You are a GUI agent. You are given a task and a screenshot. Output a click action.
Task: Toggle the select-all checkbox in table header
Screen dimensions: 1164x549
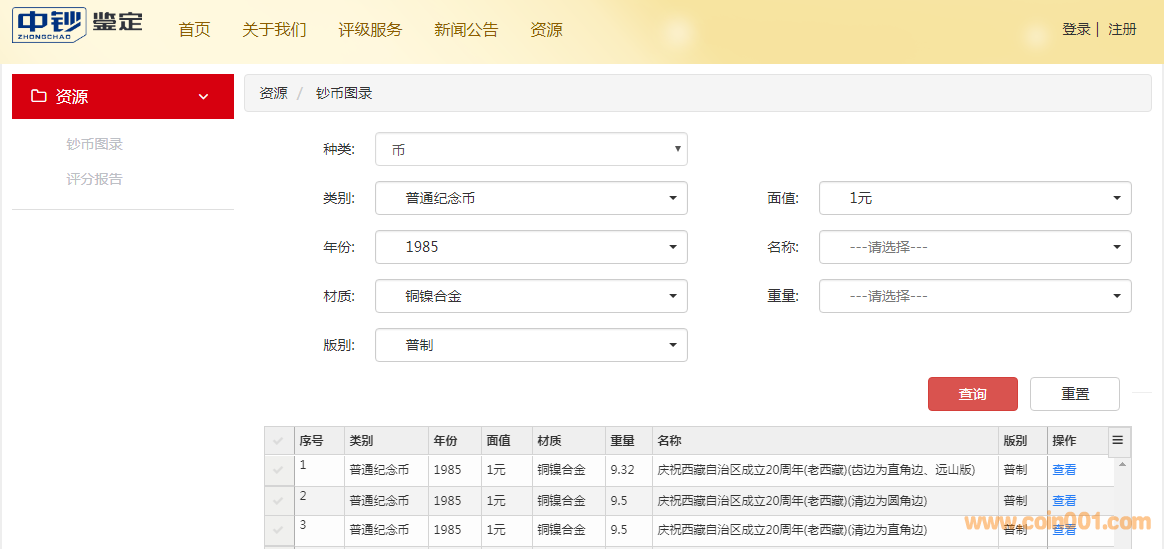278,441
